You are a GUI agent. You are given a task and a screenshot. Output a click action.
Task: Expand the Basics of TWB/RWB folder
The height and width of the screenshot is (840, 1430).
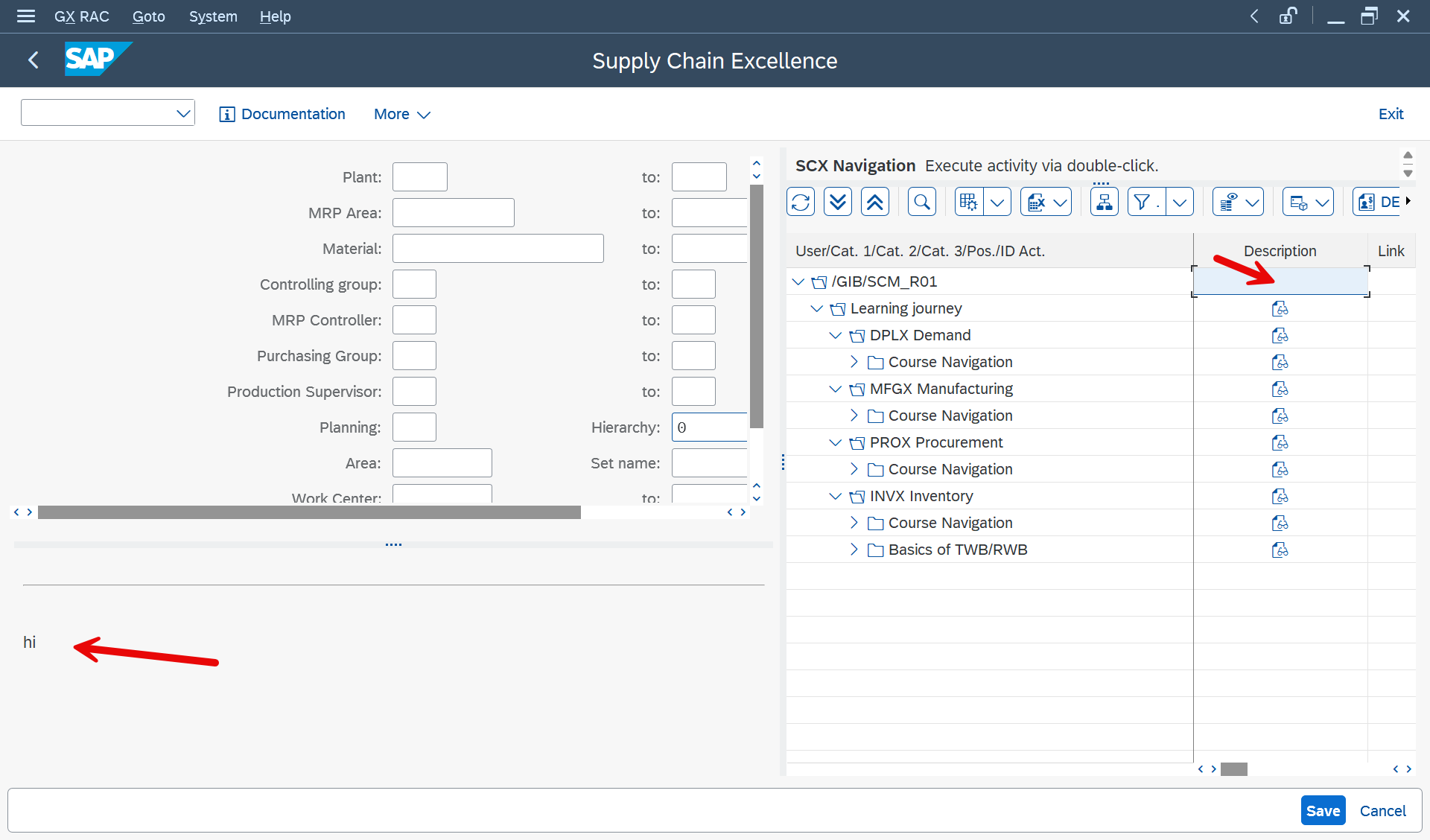pos(854,550)
